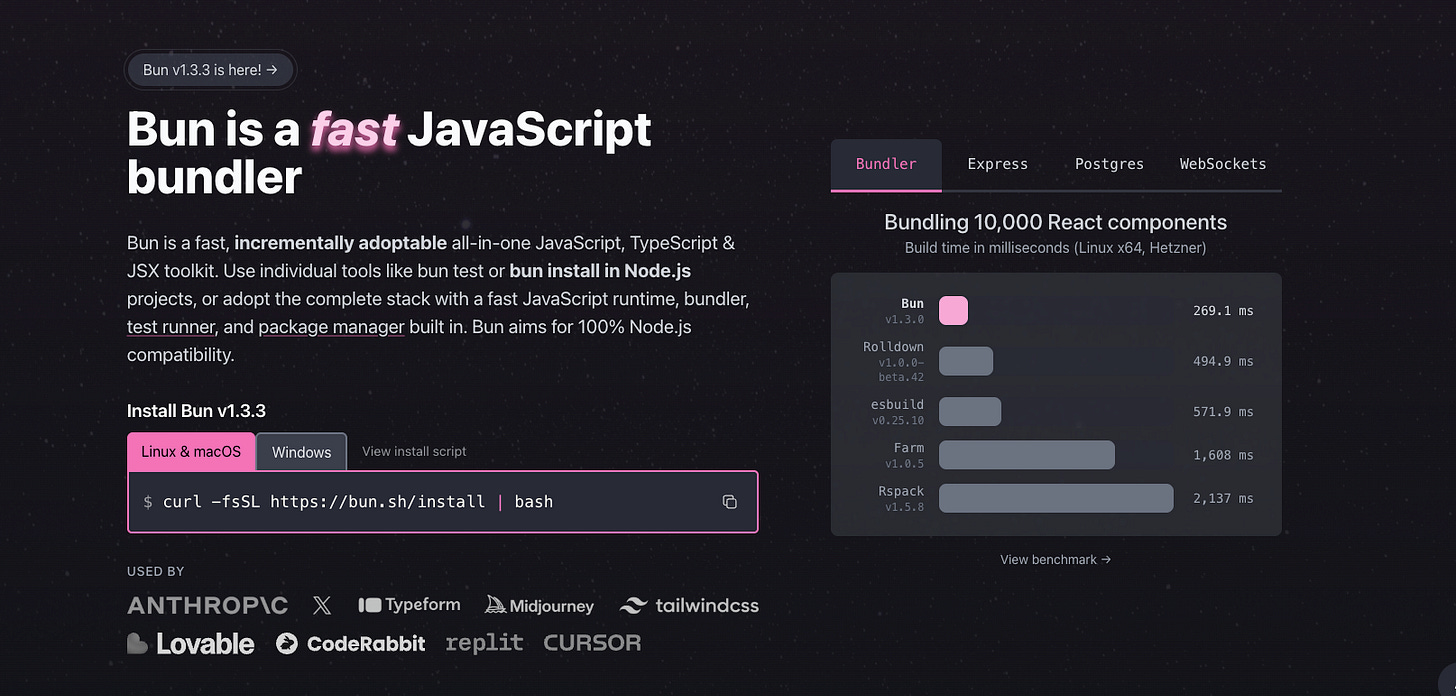Click the highlighted word fast in headline
Screen dimensions: 1456x696
(x=355, y=131)
